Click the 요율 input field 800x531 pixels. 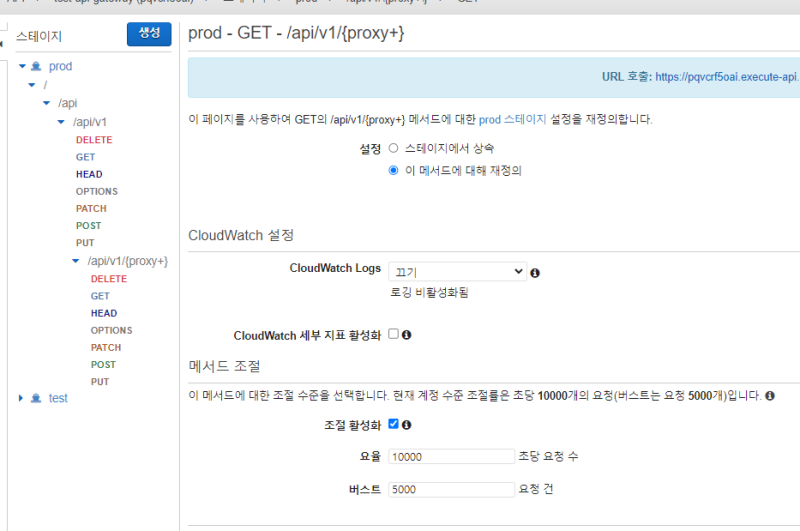click(x=451, y=456)
